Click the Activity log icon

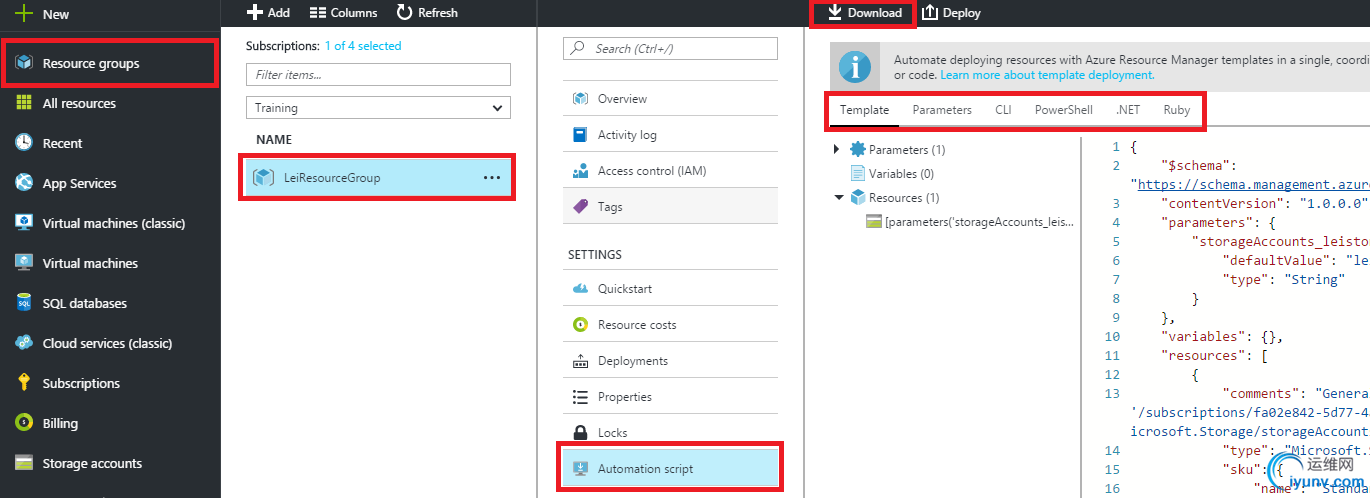point(580,135)
